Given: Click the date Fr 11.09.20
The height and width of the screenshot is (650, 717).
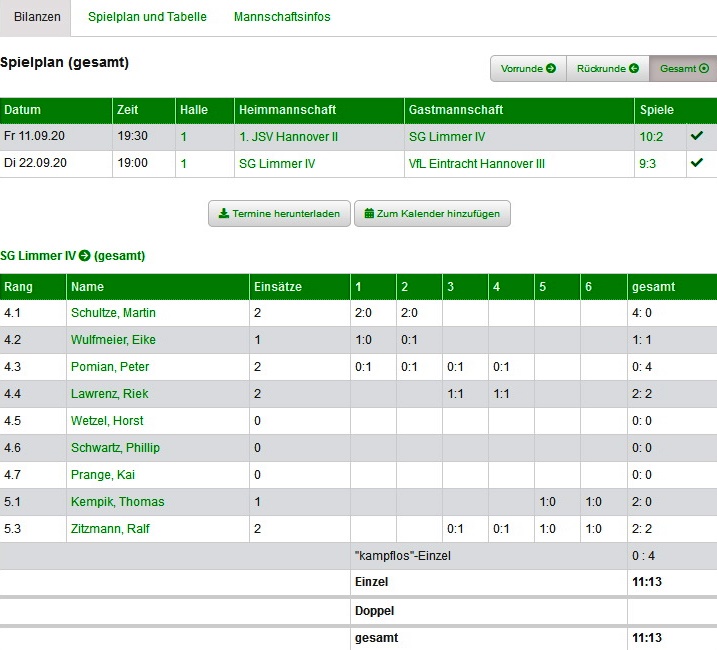Looking at the screenshot, I should tap(34, 136).
